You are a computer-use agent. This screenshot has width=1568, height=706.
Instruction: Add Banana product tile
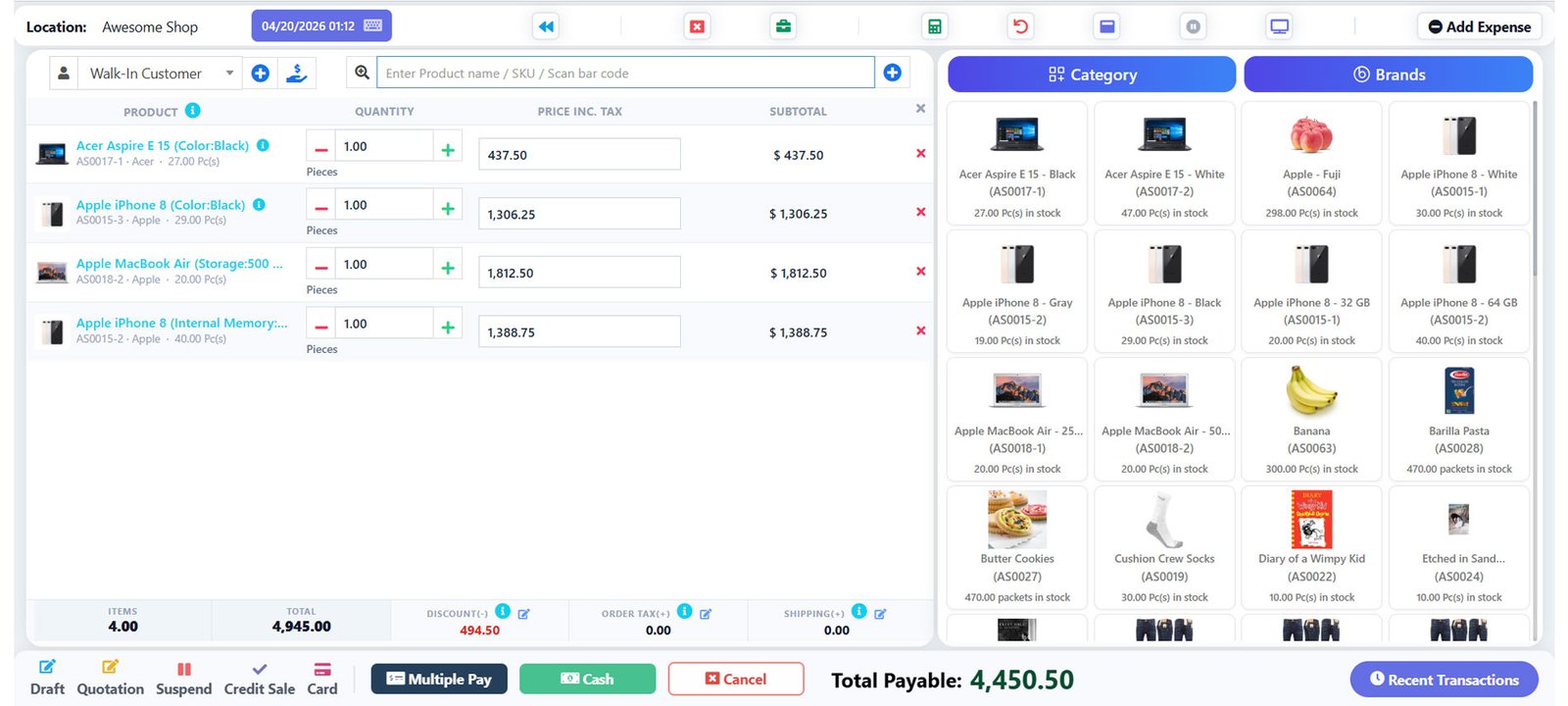[x=1311, y=419]
